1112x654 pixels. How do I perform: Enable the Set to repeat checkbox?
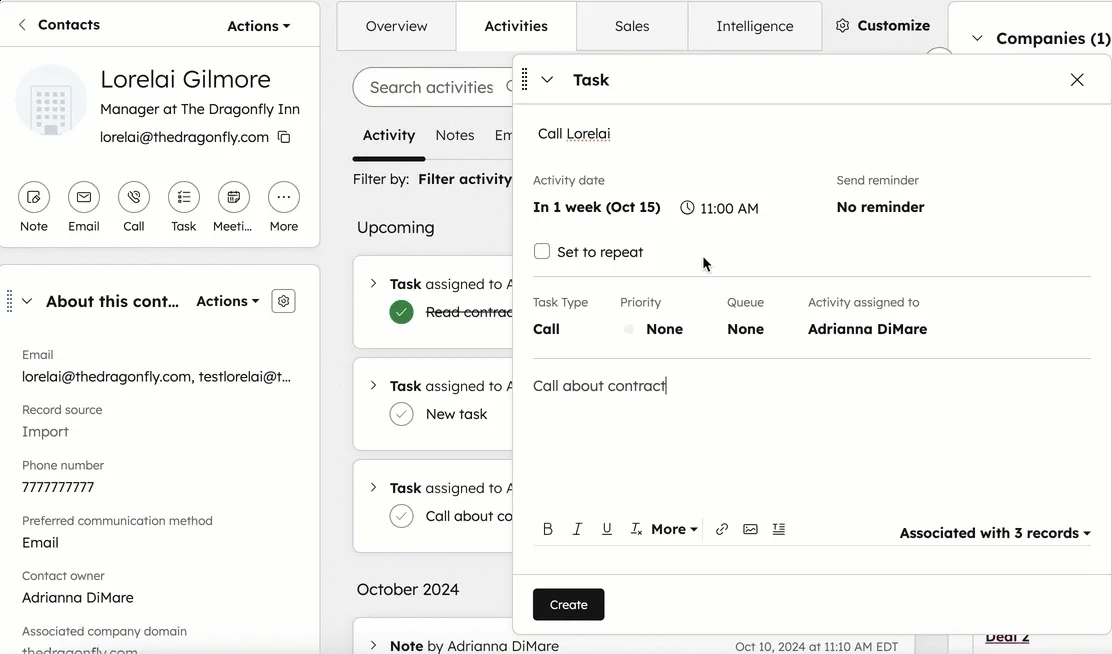(x=542, y=251)
